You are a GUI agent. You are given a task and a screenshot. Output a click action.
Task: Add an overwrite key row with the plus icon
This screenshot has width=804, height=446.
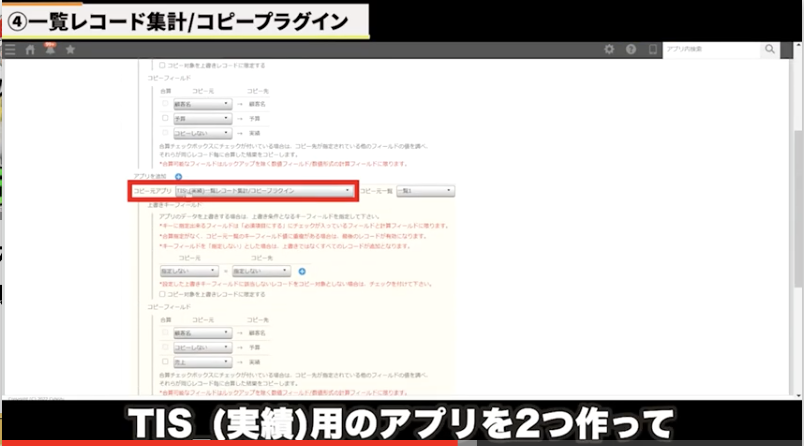point(301,271)
